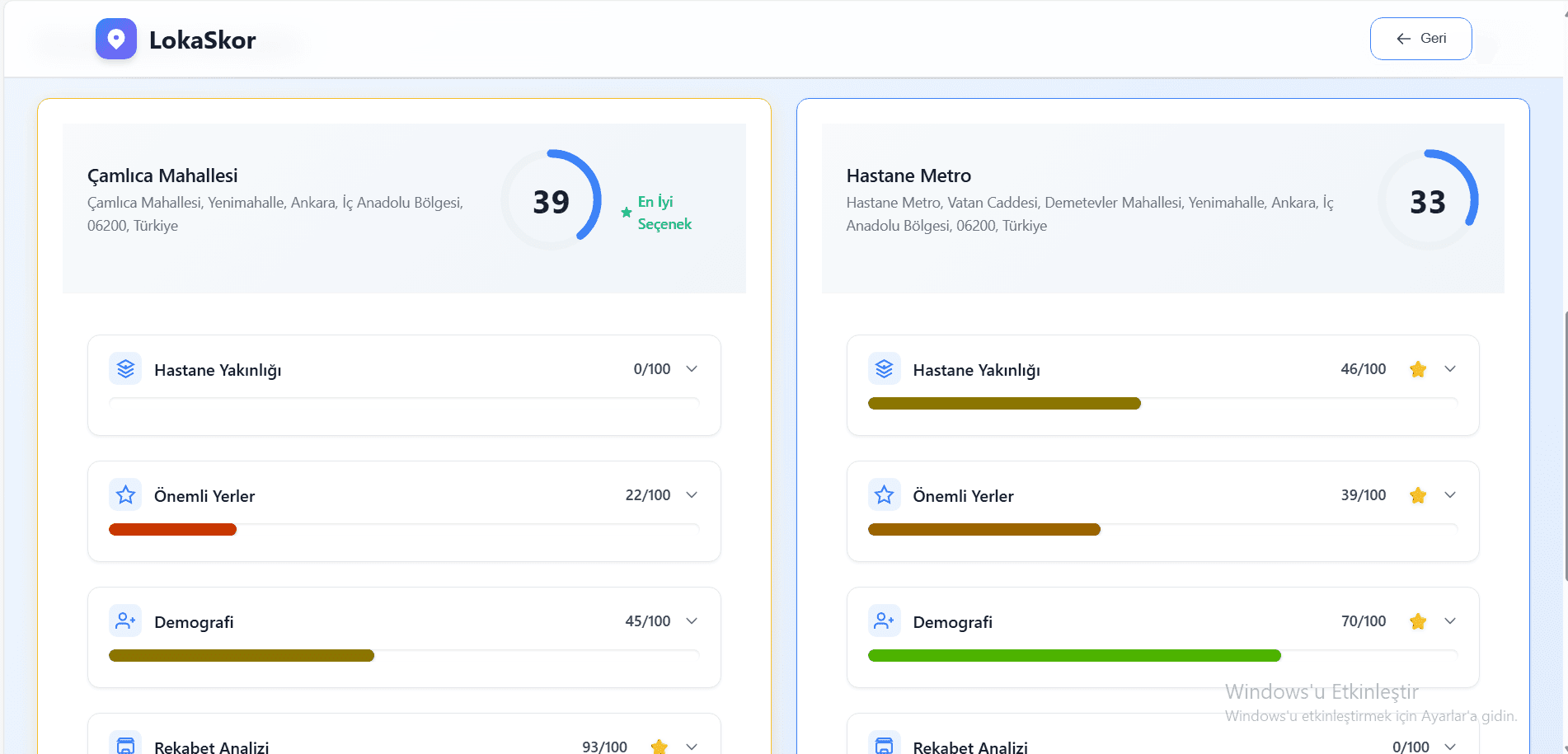Click the Hastane Yakınlığı label in Çamlıca card

coord(218,371)
